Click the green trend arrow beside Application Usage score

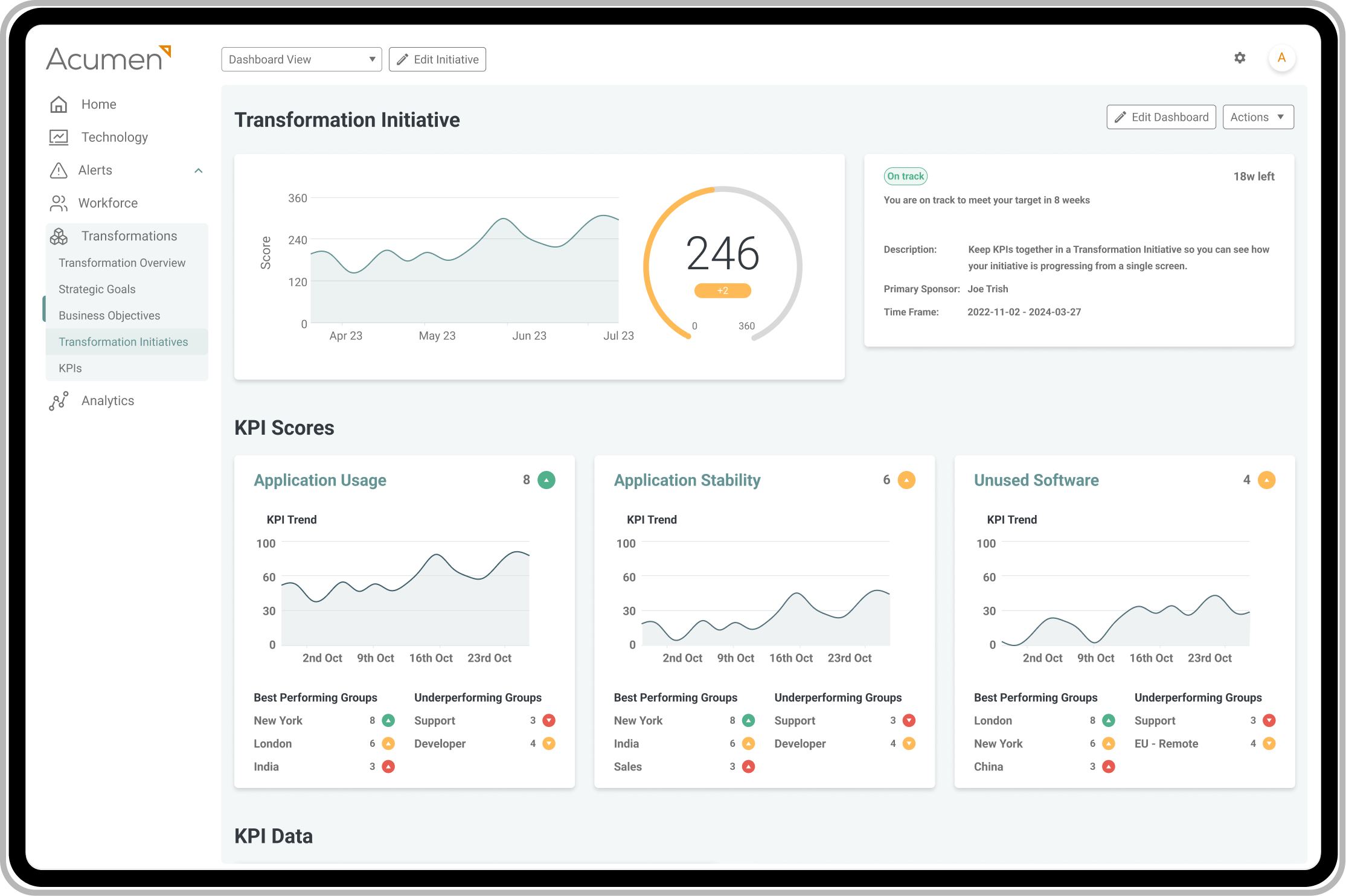546,479
